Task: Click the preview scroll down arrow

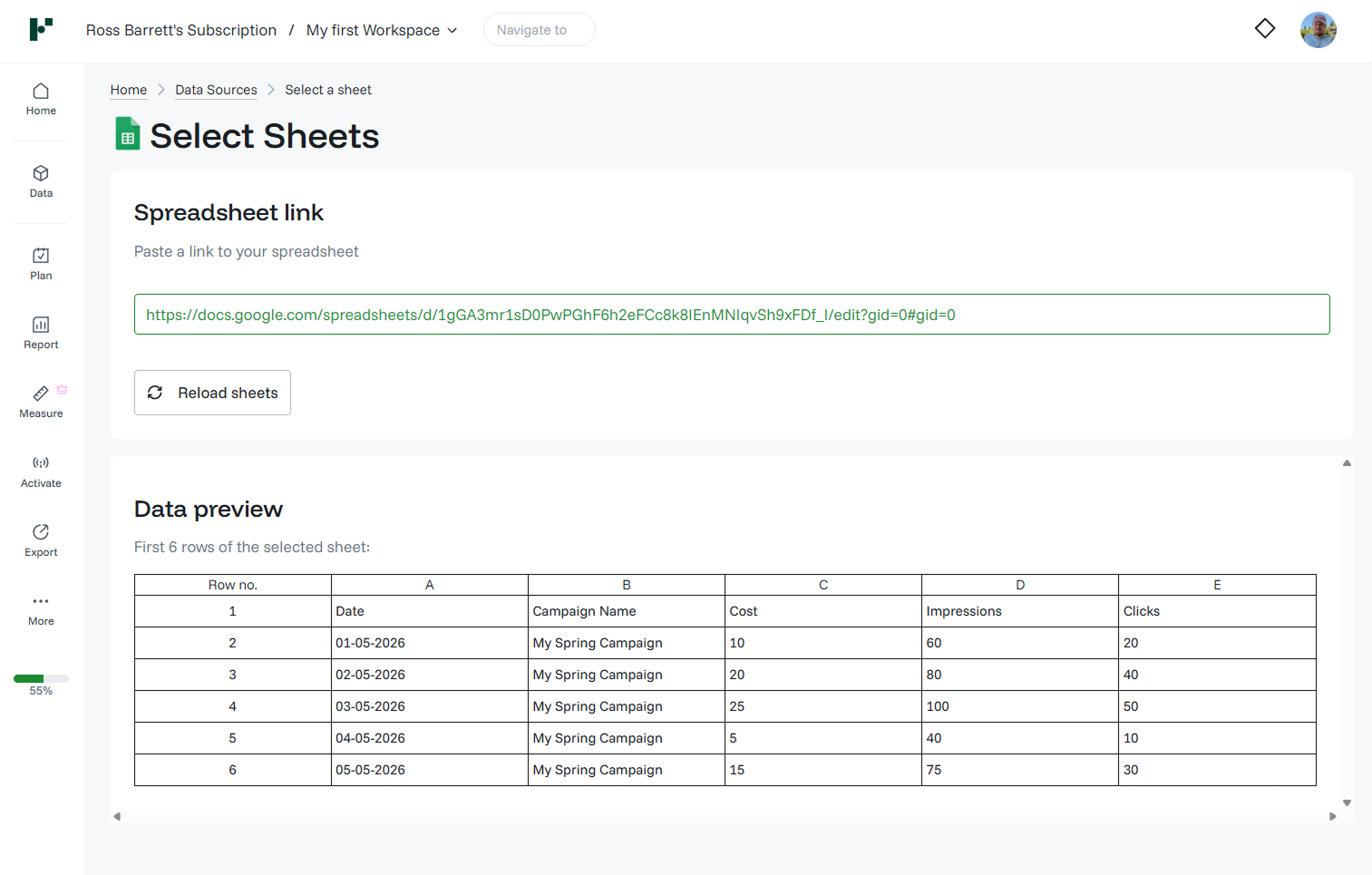Action: tap(1347, 802)
